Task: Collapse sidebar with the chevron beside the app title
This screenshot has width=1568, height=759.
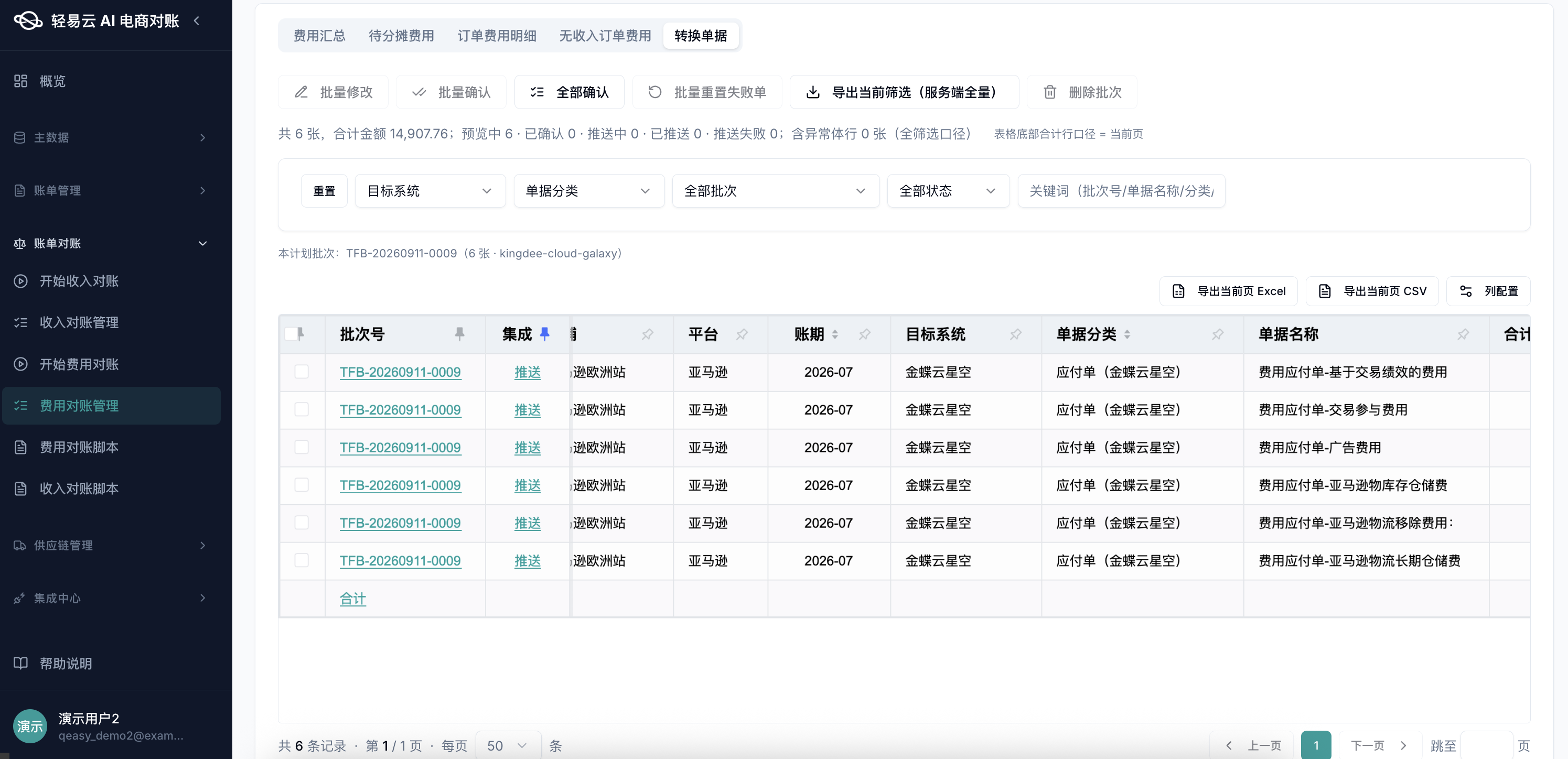Action: [x=197, y=20]
